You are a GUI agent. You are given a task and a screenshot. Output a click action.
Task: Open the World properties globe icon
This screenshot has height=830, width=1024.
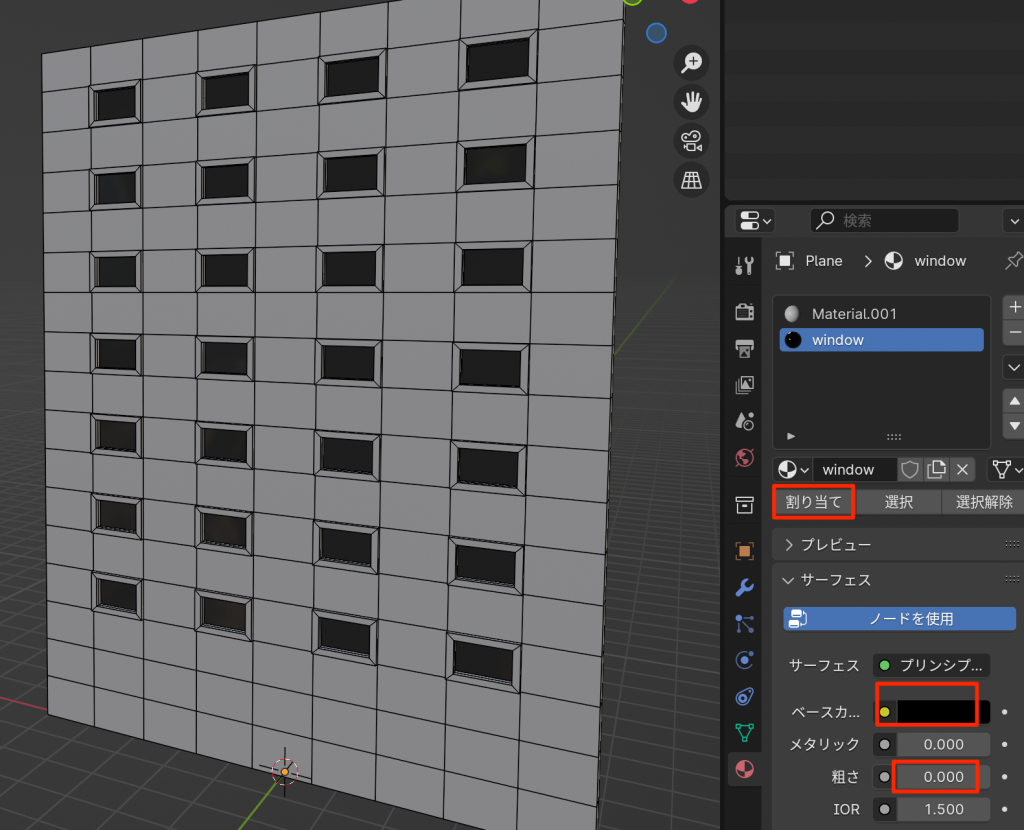(x=744, y=458)
